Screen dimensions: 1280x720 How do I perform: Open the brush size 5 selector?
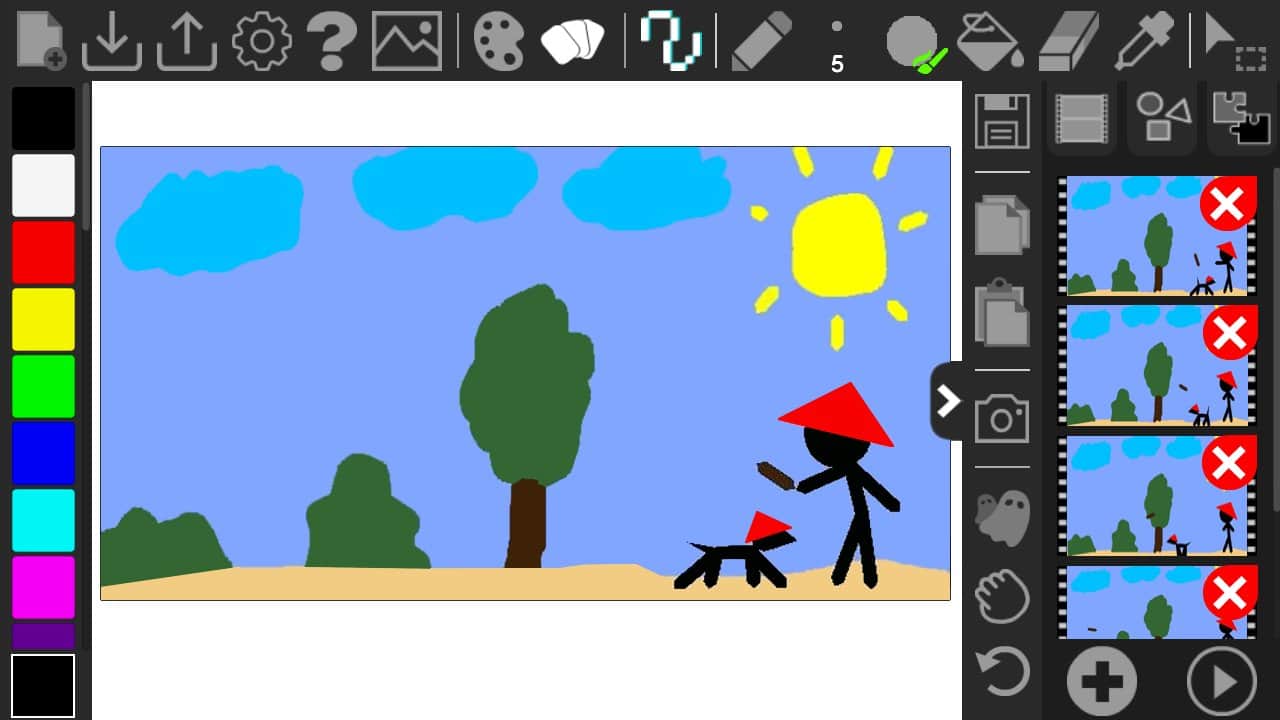click(x=837, y=45)
